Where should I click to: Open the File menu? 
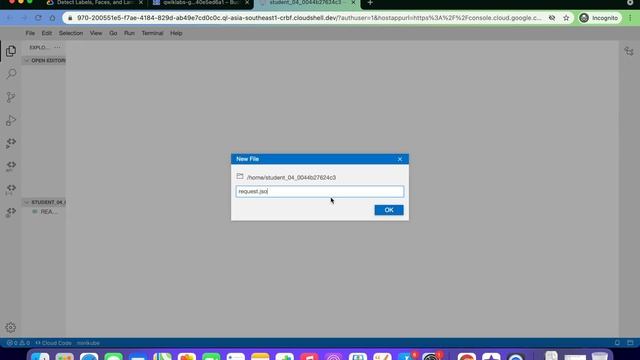(30, 33)
